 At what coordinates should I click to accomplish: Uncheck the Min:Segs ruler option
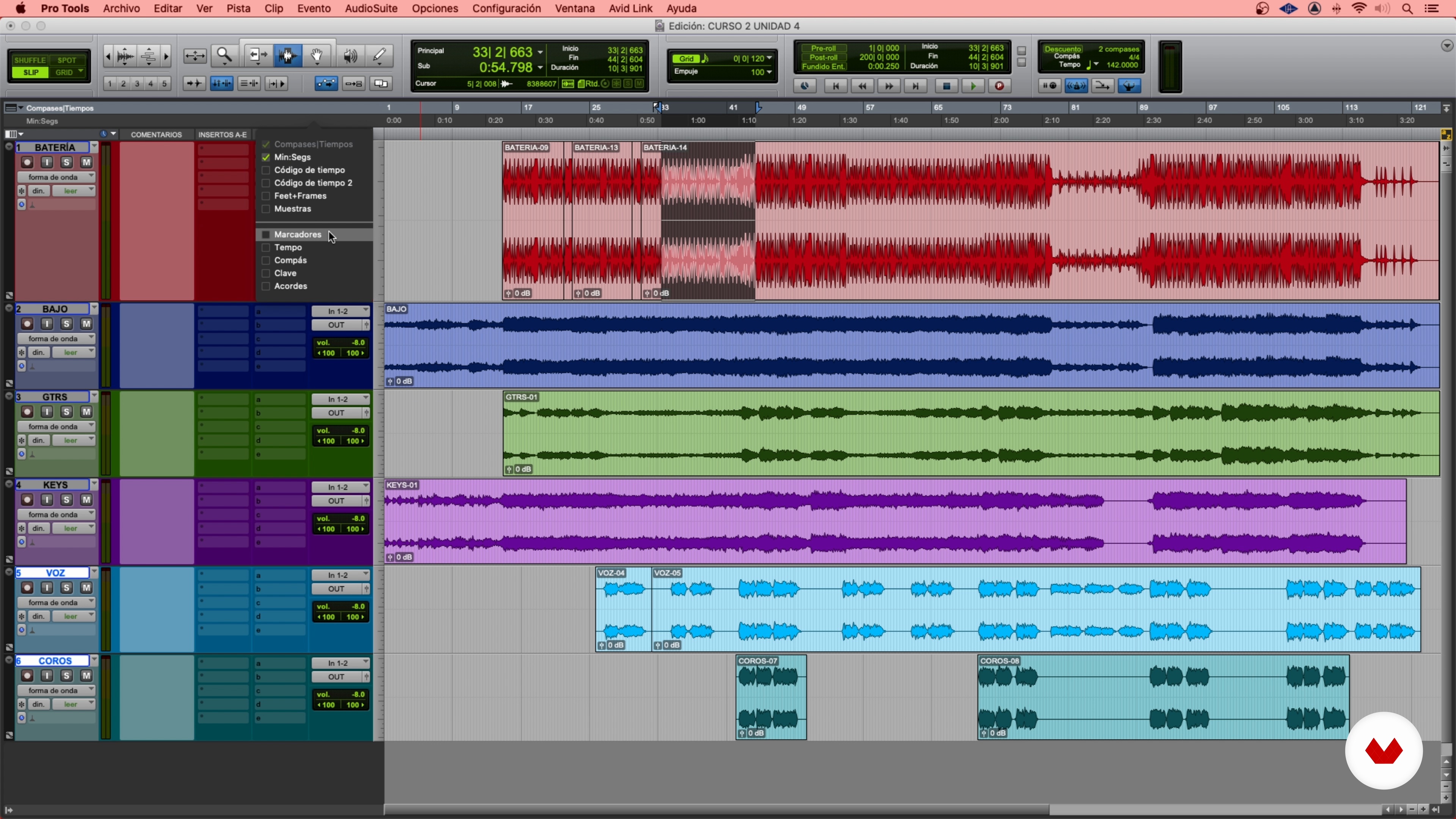pyautogui.click(x=266, y=157)
